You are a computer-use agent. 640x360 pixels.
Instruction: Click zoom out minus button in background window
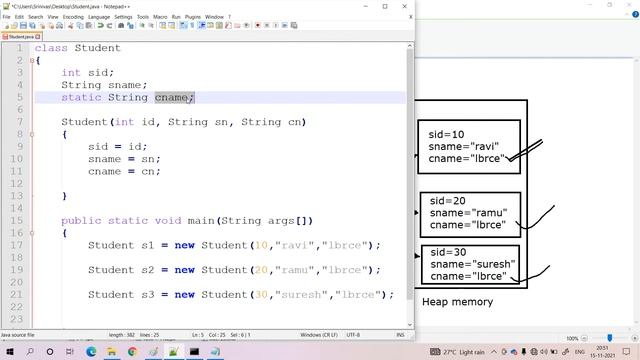(584, 338)
